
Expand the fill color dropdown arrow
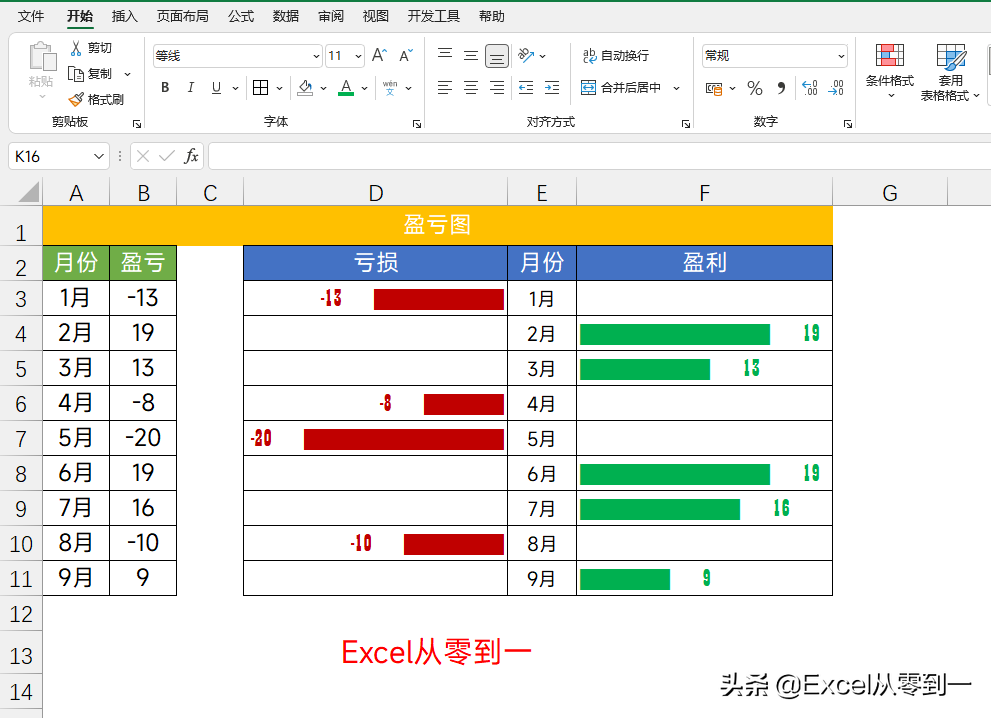pos(323,88)
